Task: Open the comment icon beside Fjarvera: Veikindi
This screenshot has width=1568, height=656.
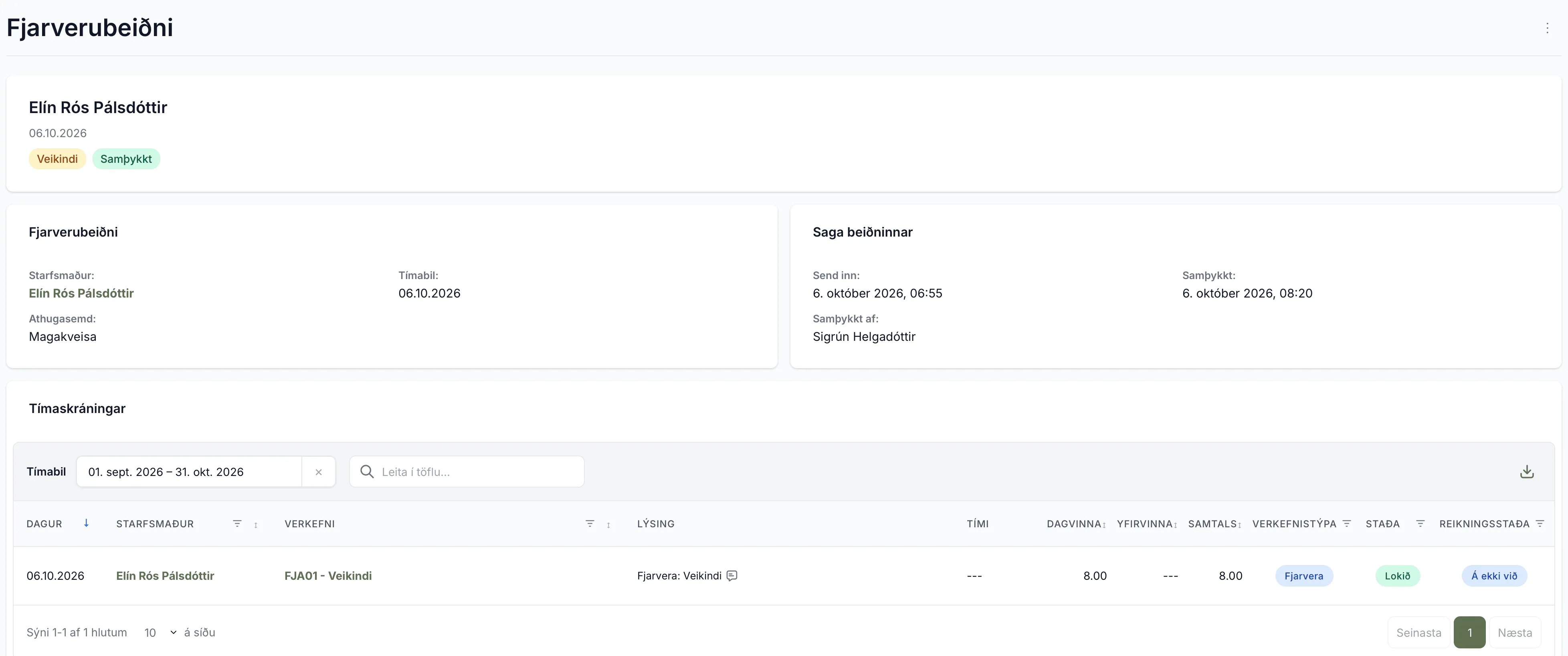Action: coord(731,575)
